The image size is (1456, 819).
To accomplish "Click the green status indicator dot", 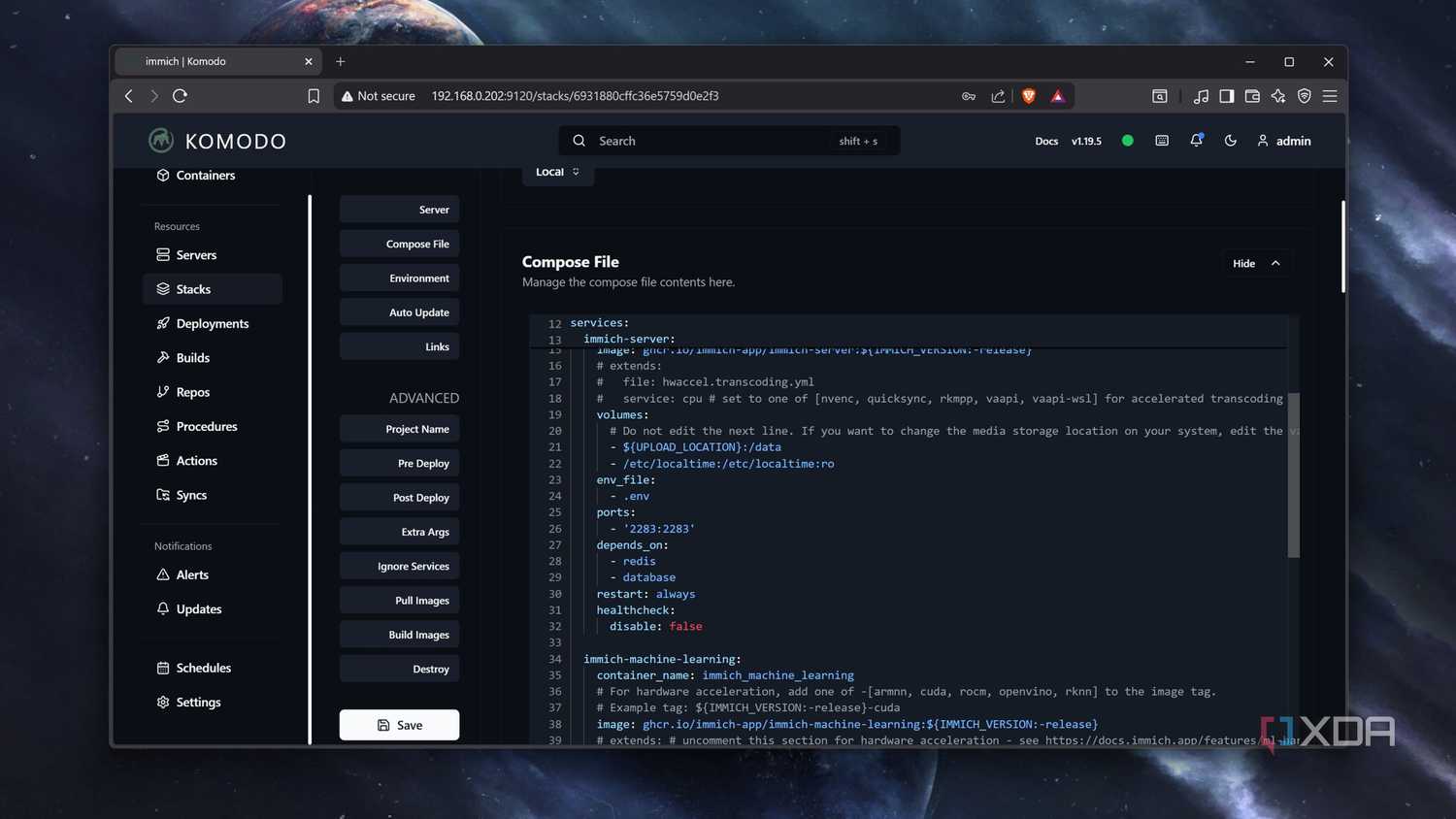I will [x=1127, y=141].
